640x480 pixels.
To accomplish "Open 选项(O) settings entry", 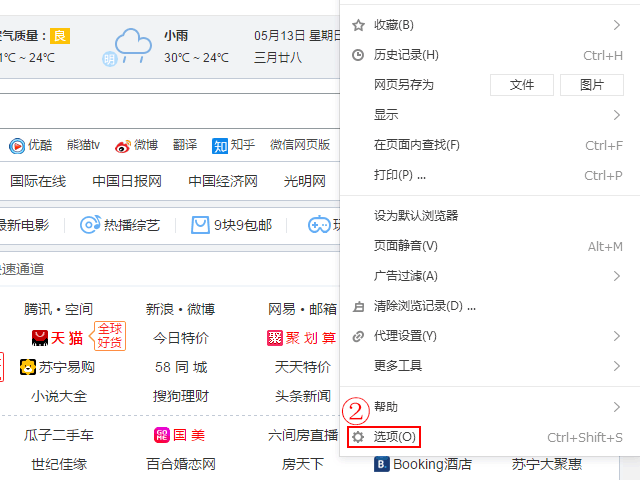I will coord(490,437).
